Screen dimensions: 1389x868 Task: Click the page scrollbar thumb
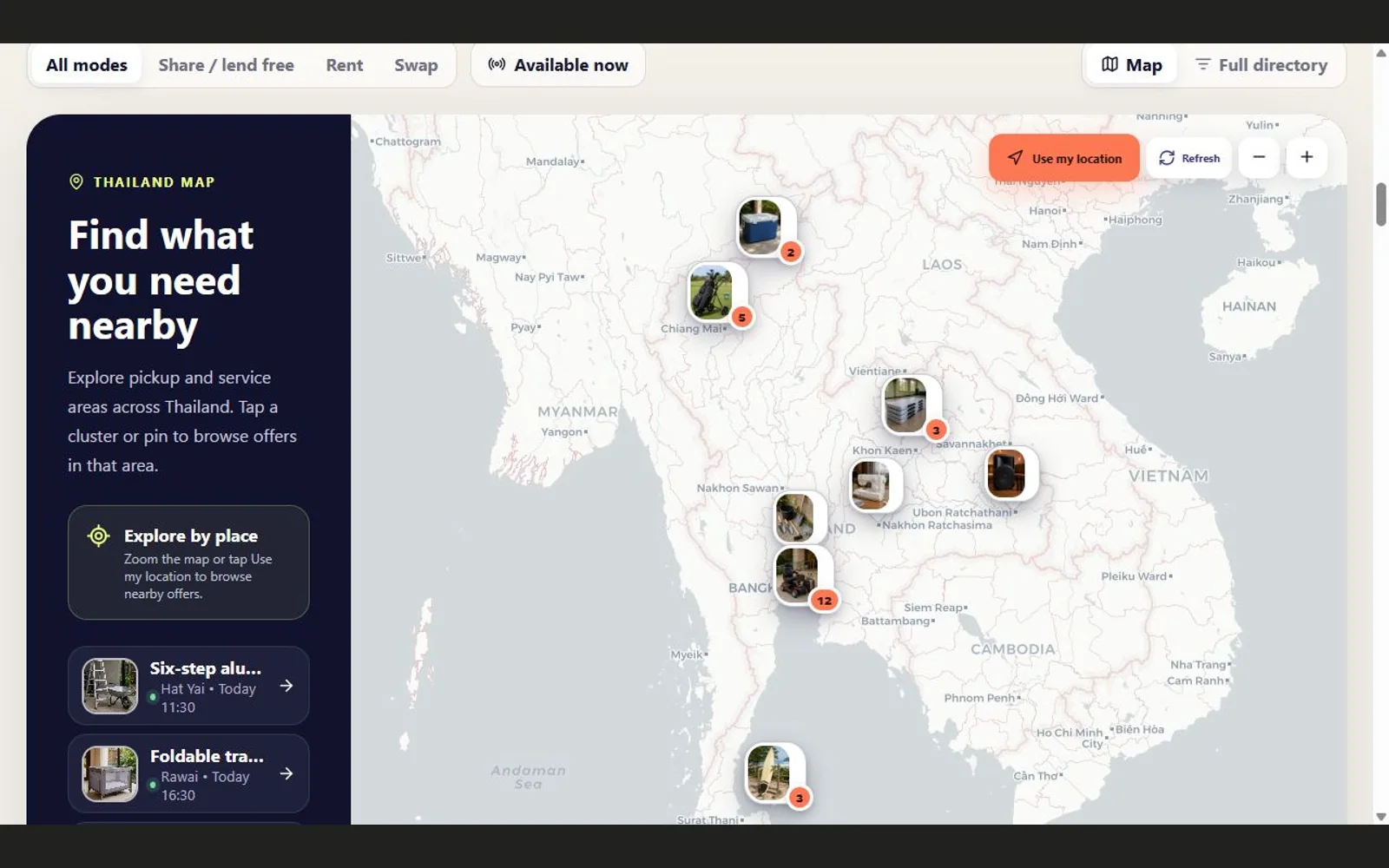[1381, 204]
